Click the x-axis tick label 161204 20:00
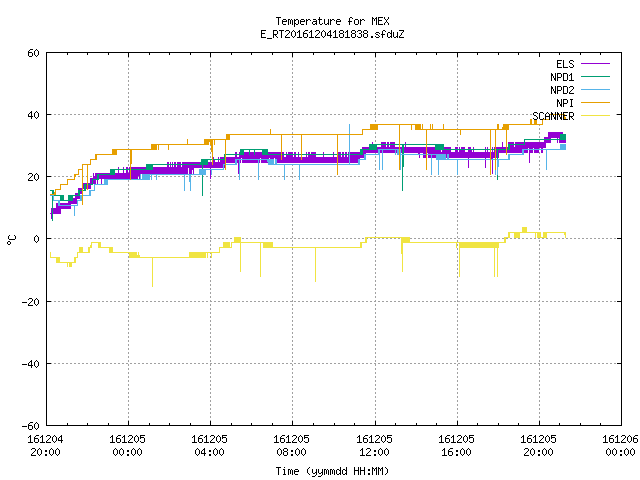 tap(46, 446)
